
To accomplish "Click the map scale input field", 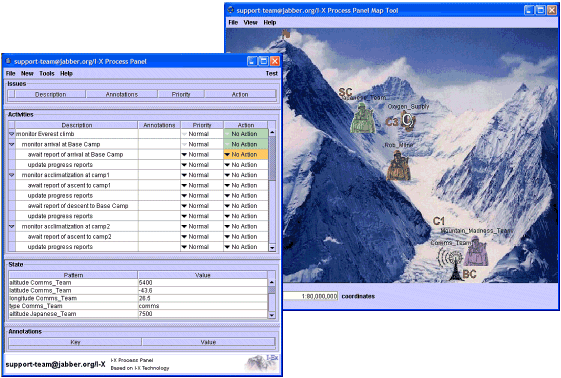I will pos(310,296).
